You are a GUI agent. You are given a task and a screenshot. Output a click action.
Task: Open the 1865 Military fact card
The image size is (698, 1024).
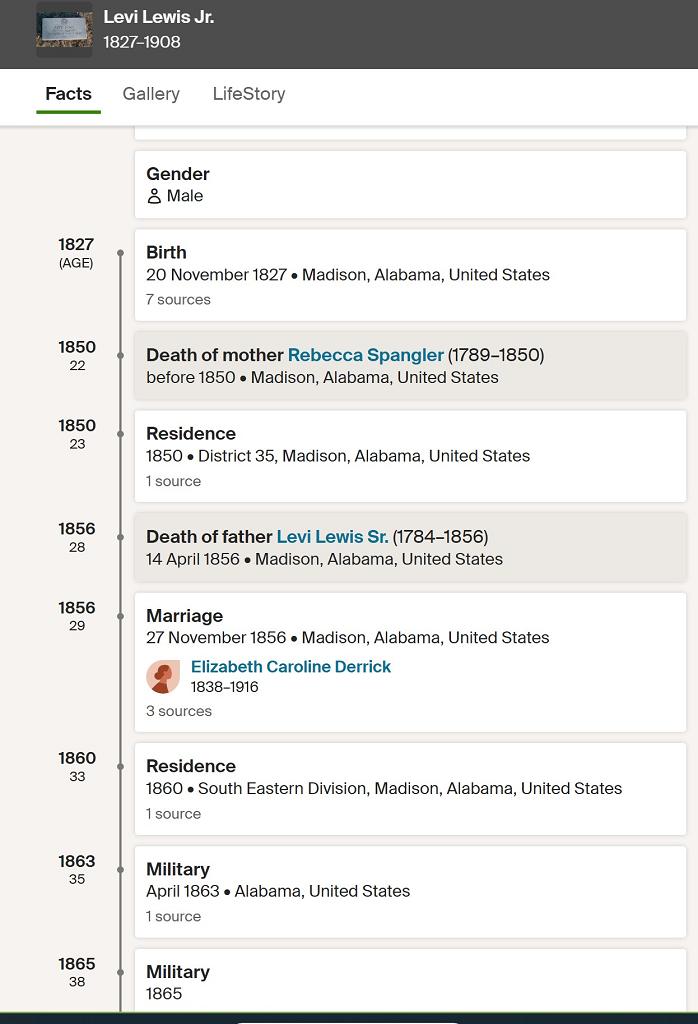[x=410, y=982]
